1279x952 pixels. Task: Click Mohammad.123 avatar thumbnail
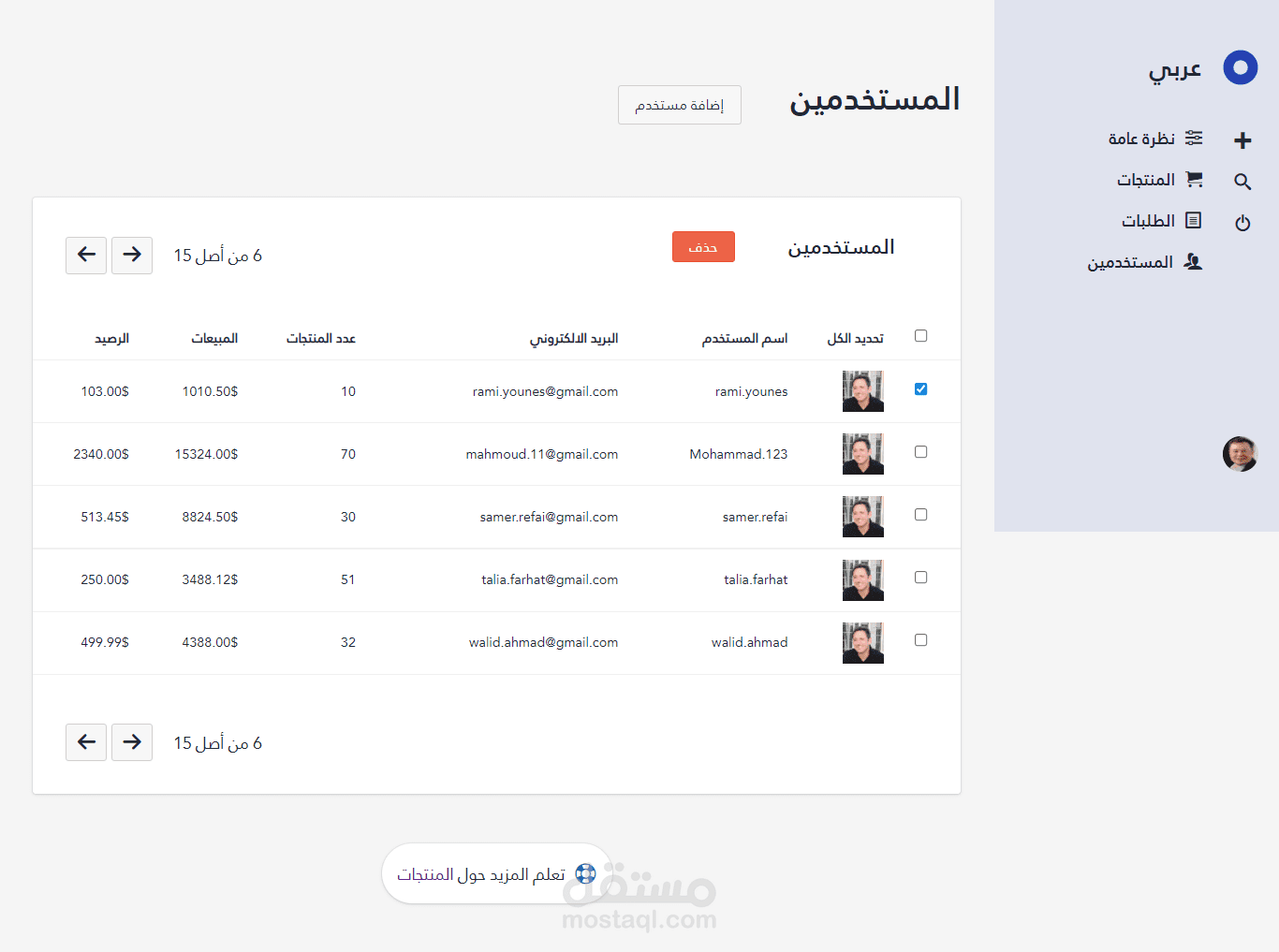pos(863,454)
